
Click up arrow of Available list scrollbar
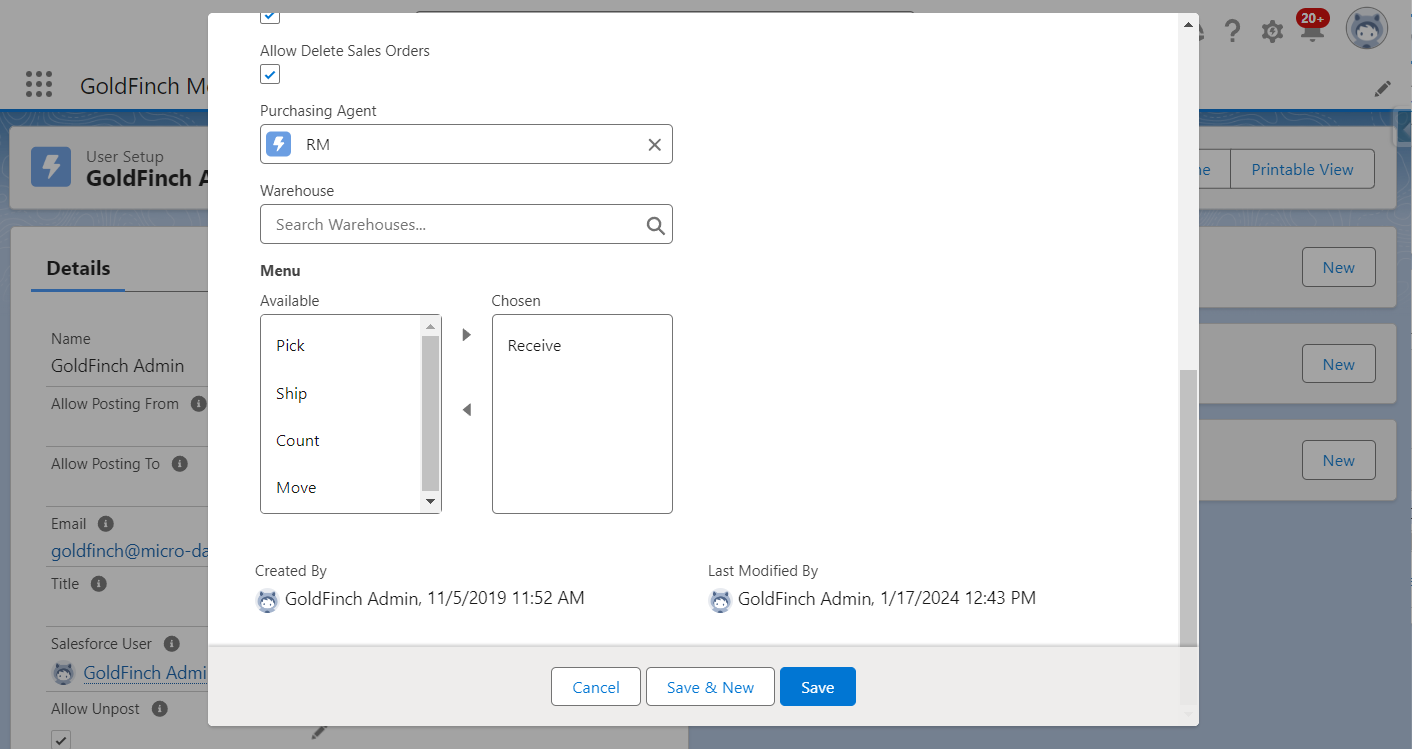click(430, 326)
